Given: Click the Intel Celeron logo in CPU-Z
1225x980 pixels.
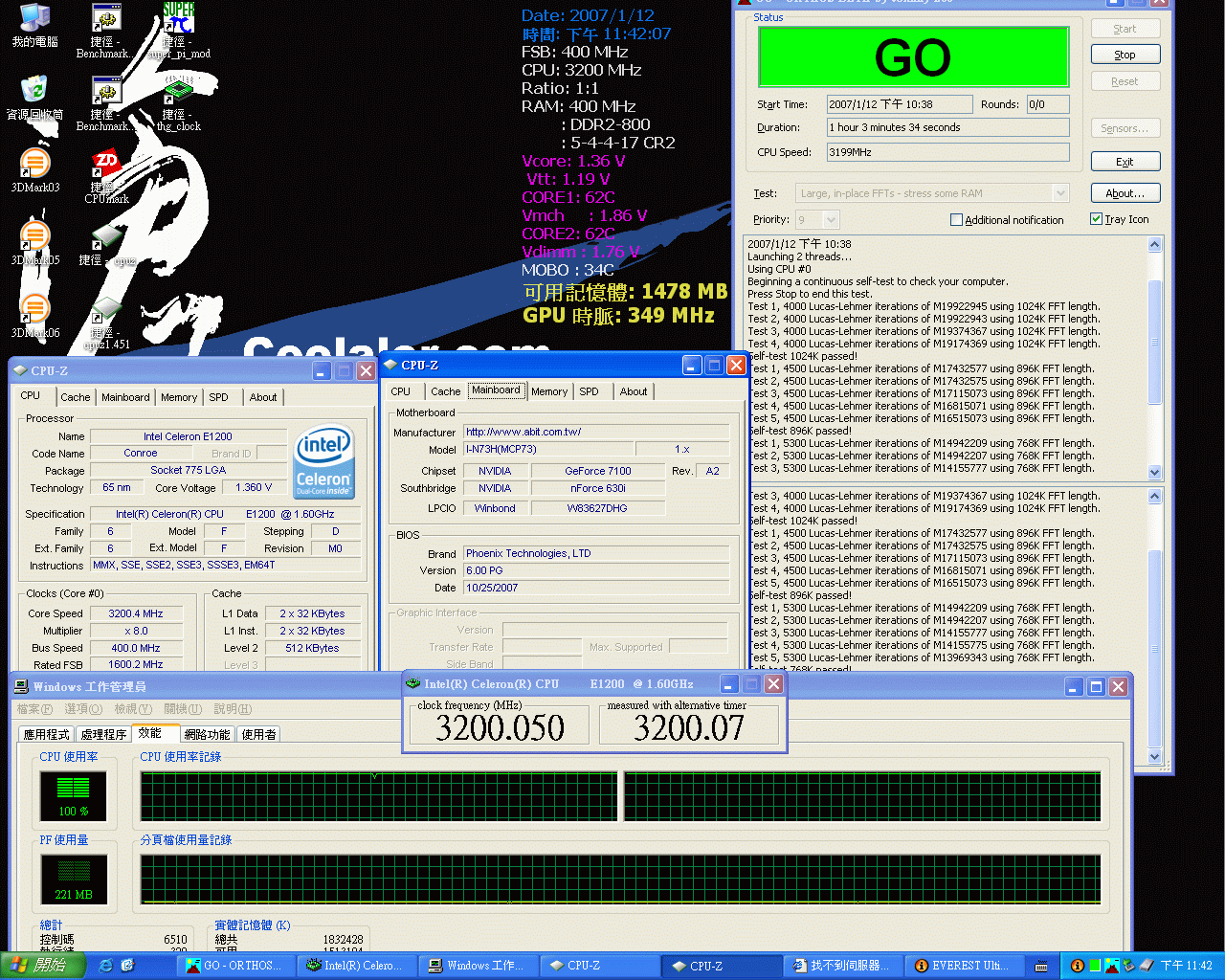Looking at the screenshot, I should tap(323, 463).
